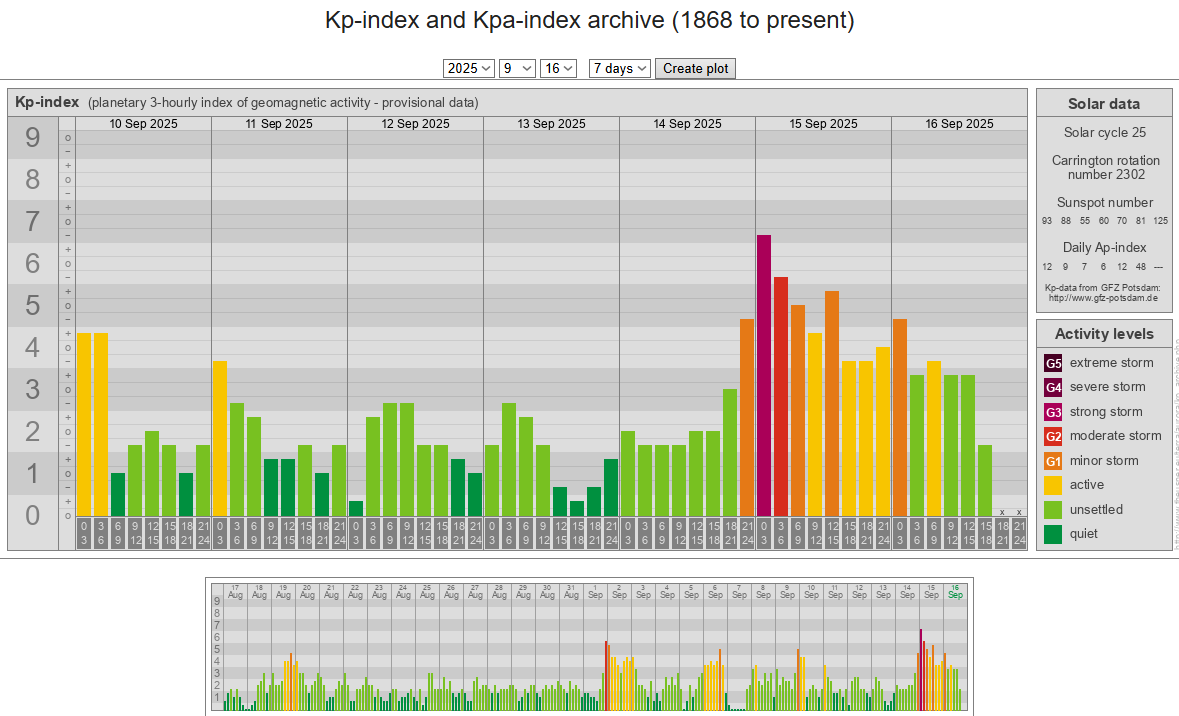The height and width of the screenshot is (716, 1179).
Task: Click the '15 Sep 2025' day header
Action: point(823,123)
